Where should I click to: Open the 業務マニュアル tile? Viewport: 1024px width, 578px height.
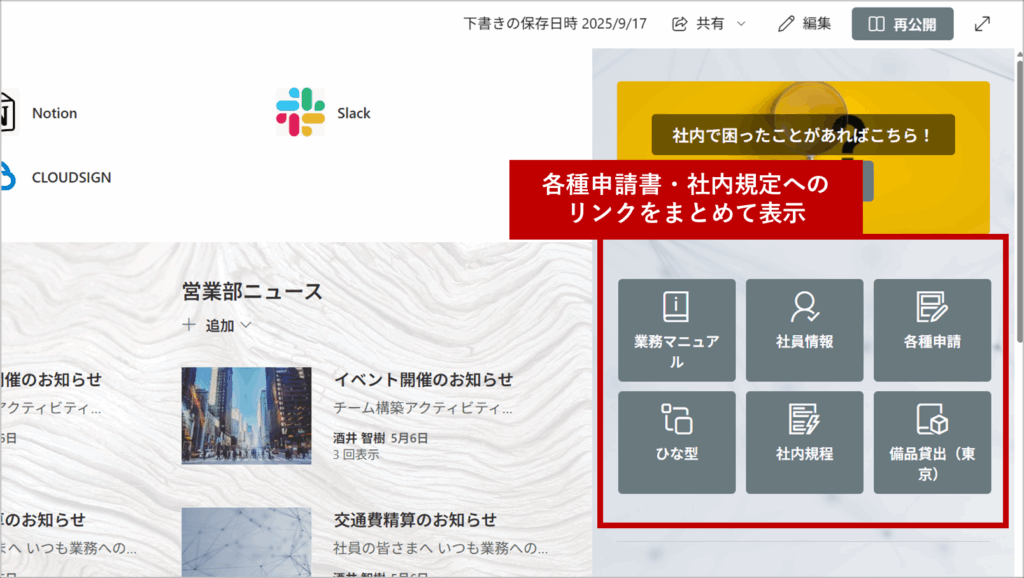(x=677, y=330)
